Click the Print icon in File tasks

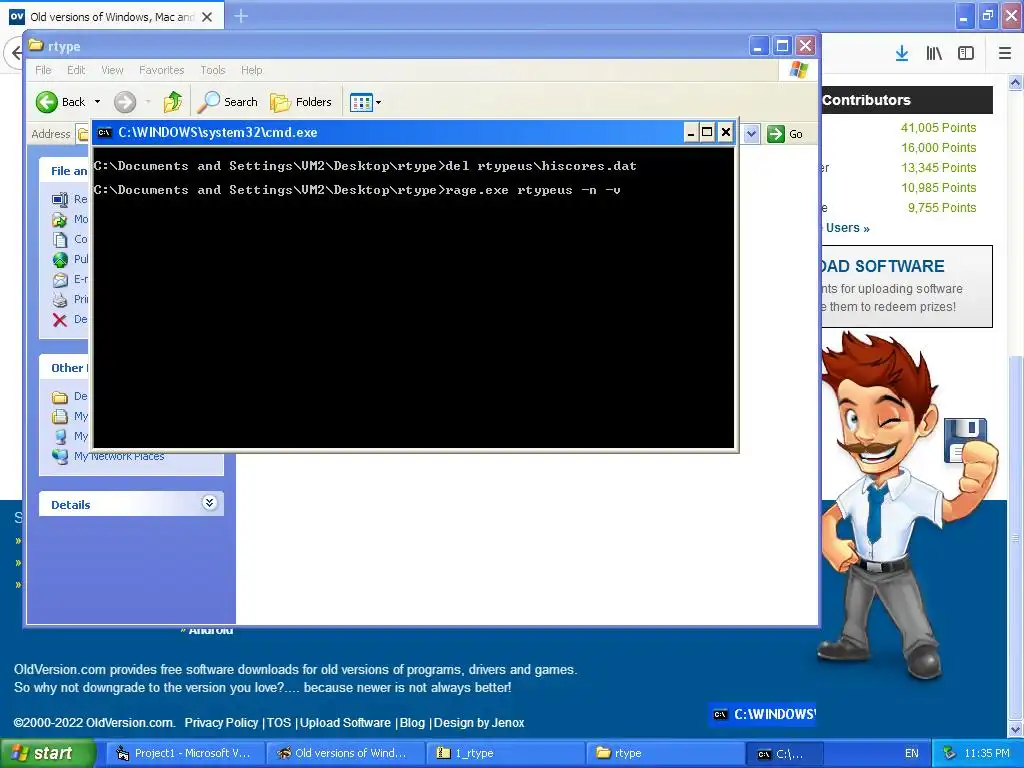pos(60,299)
